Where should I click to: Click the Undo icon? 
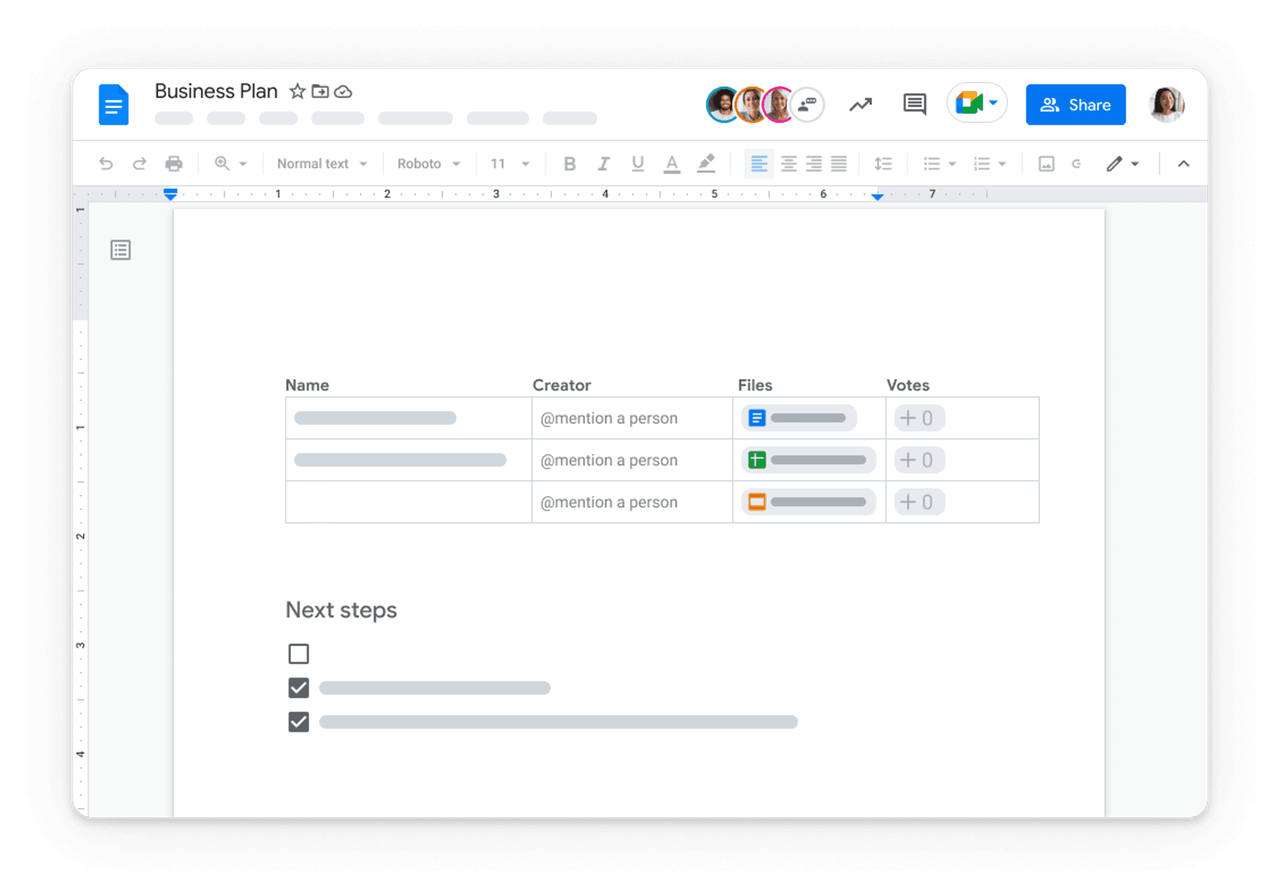106,163
